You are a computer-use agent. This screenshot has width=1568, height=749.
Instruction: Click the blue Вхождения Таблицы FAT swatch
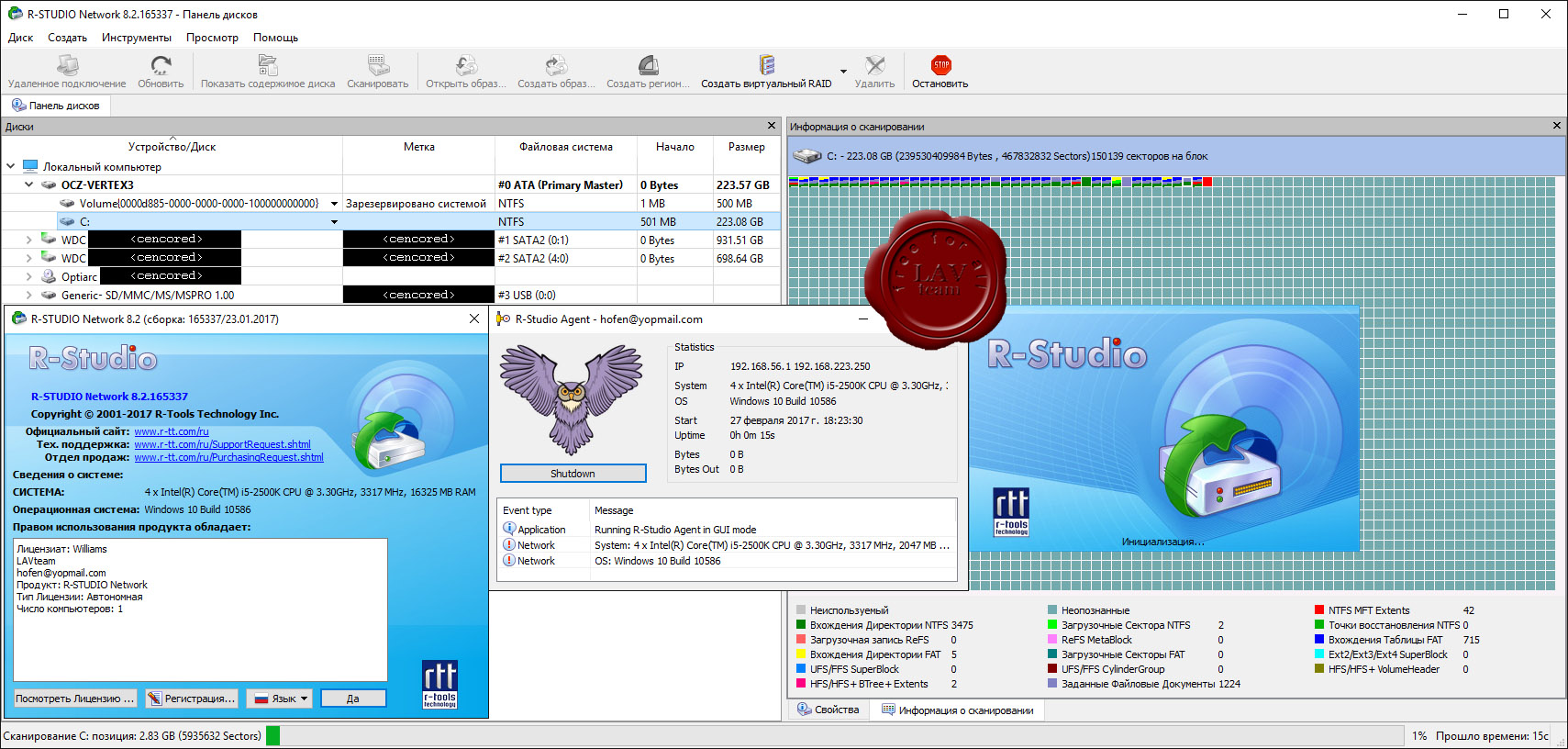tap(1319, 640)
